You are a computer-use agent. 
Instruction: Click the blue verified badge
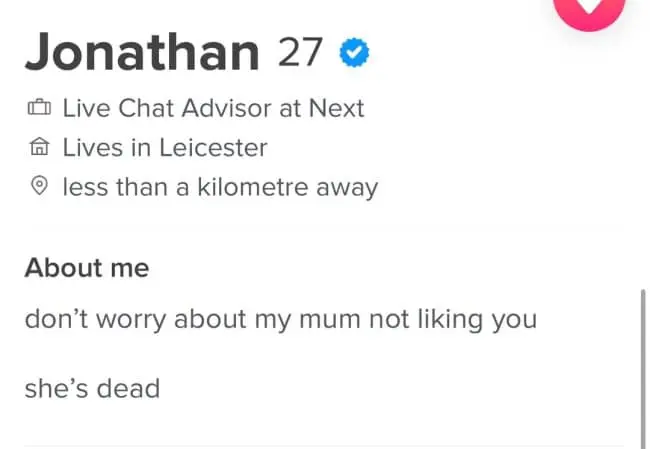[x=355, y=53]
